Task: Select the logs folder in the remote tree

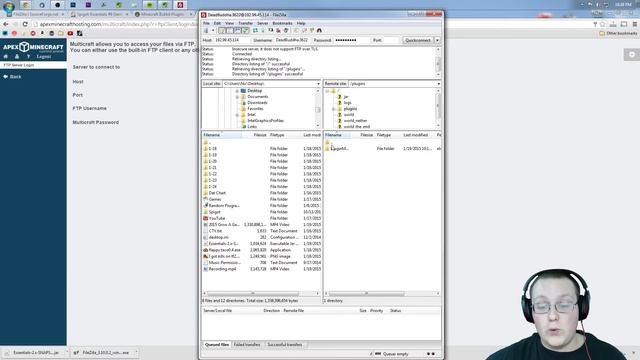Action: [347, 103]
